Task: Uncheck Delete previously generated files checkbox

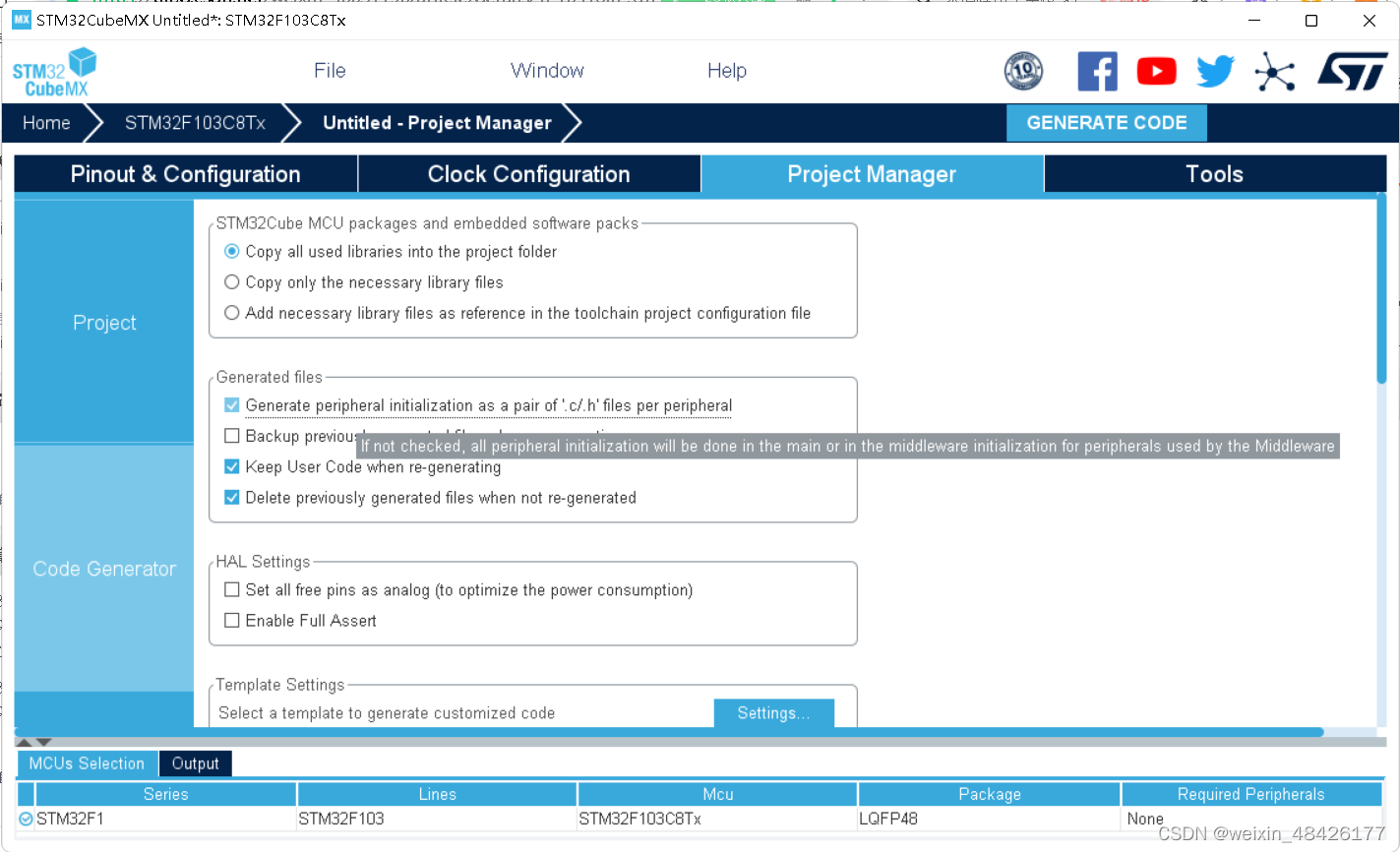Action: click(x=232, y=498)
